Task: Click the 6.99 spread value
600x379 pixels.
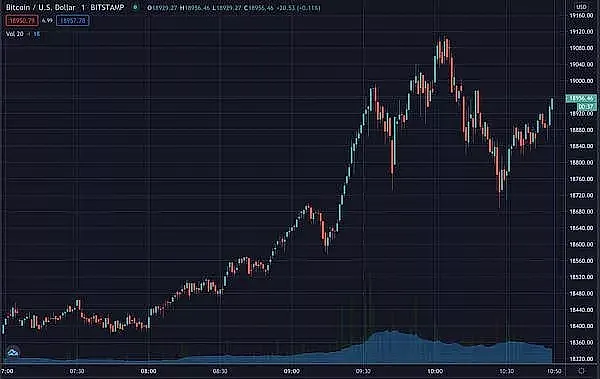Action: pos(47,20)
